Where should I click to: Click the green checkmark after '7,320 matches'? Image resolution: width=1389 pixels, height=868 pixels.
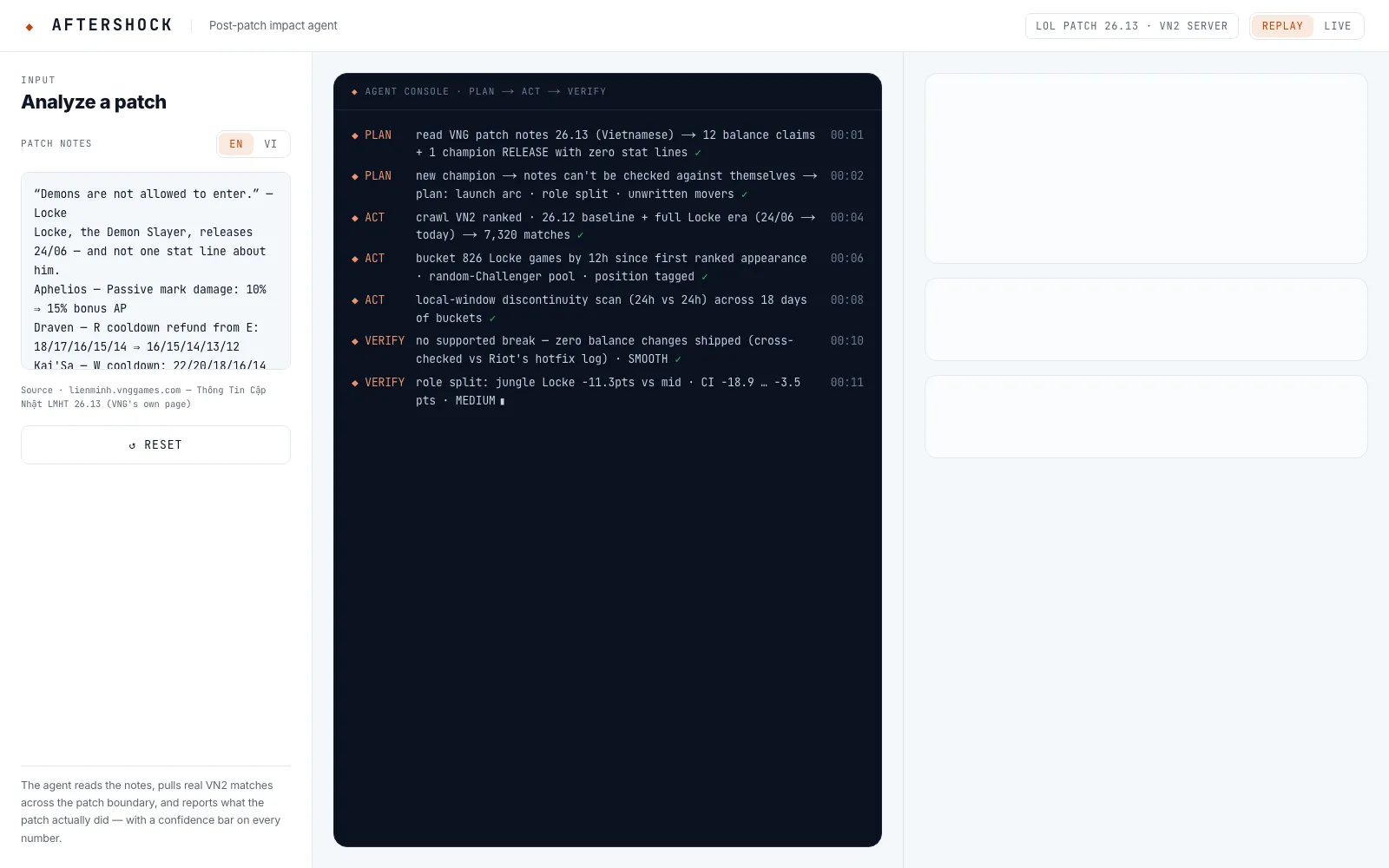[580, 235]
